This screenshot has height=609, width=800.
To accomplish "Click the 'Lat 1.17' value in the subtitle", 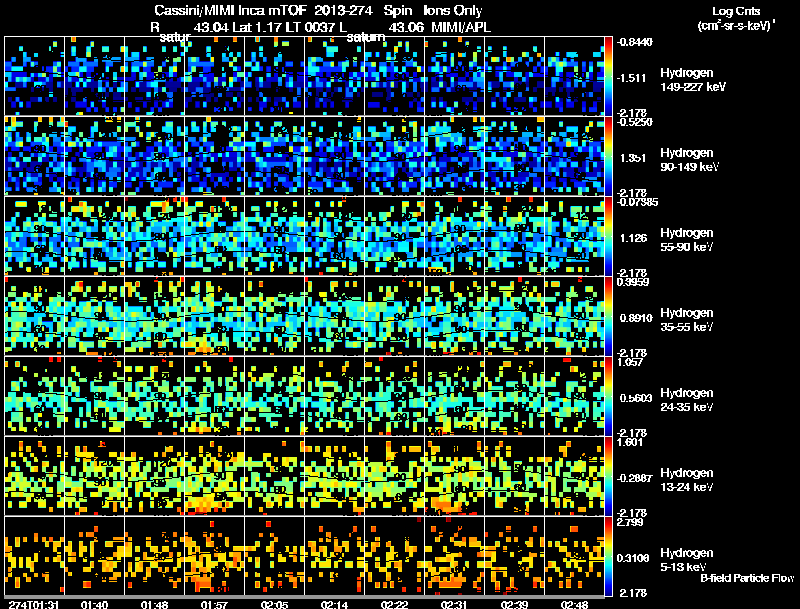I will 255,27.
